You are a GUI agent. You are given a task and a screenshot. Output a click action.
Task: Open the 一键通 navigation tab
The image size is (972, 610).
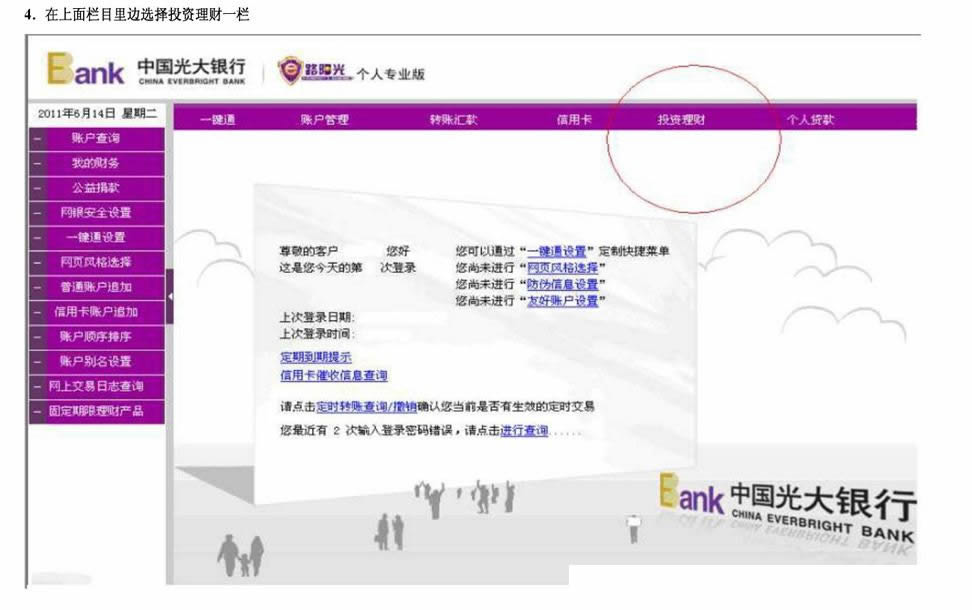pos(218,119)
